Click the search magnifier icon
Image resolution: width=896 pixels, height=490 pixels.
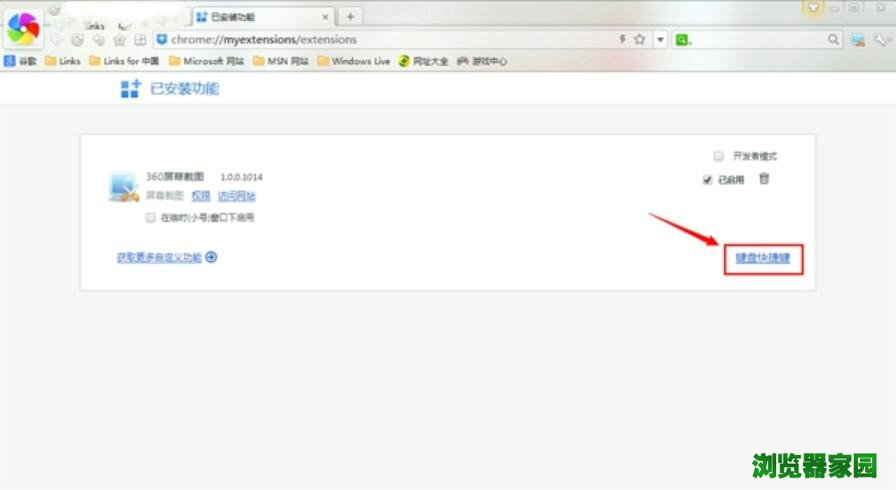[834, 39]
